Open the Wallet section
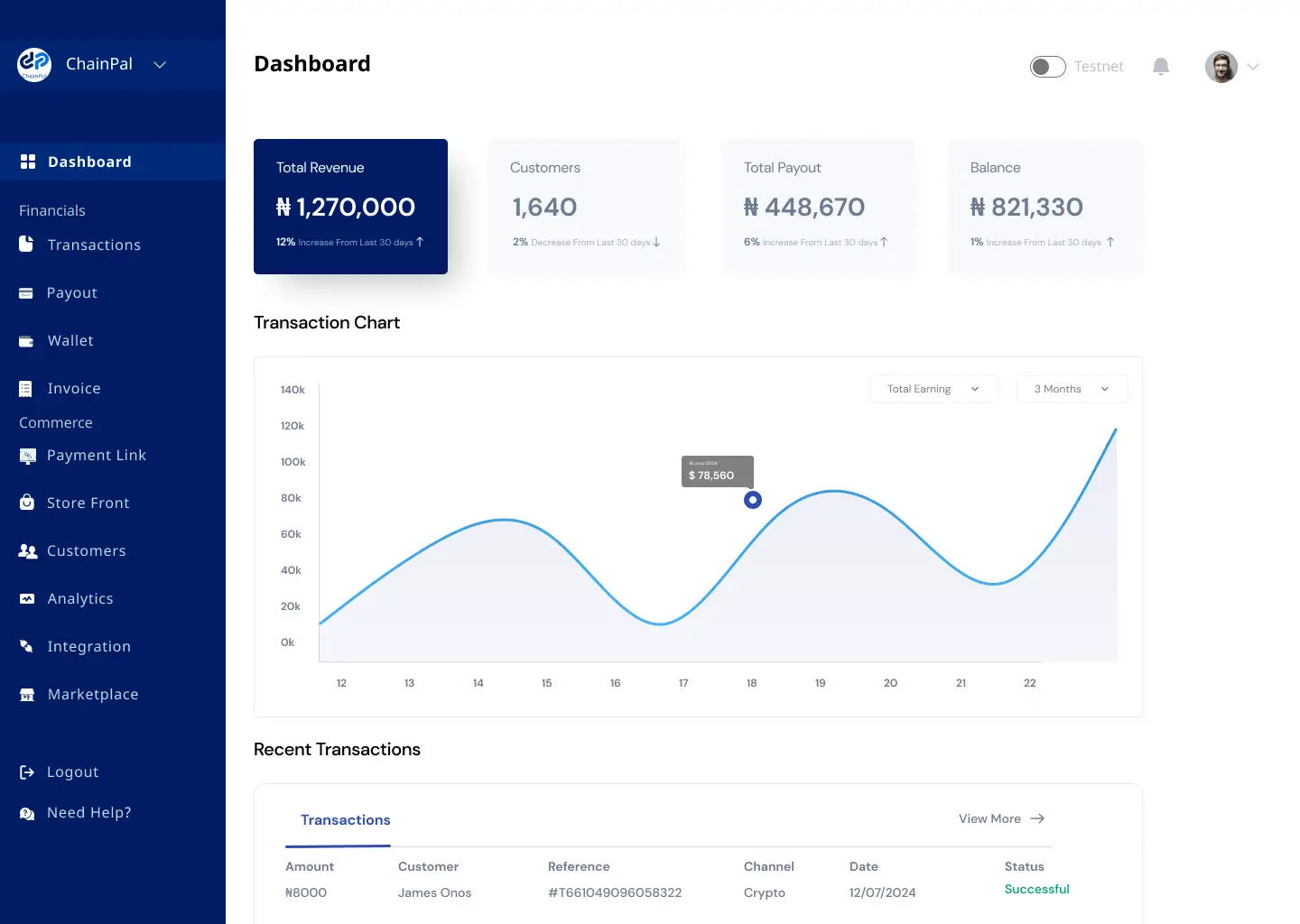The width and height of the screenshot is (1300, 924). (x=70, y=340)
